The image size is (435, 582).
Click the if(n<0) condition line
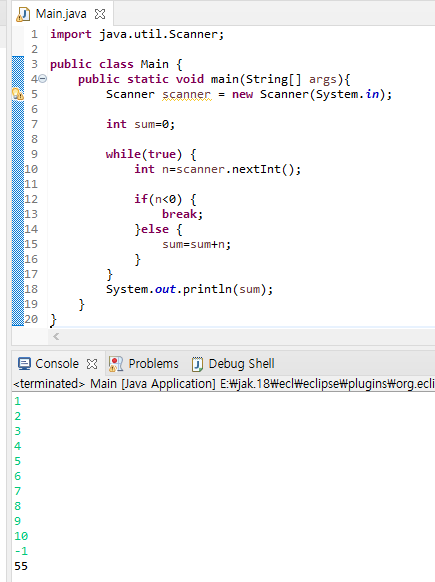point(165,199)
